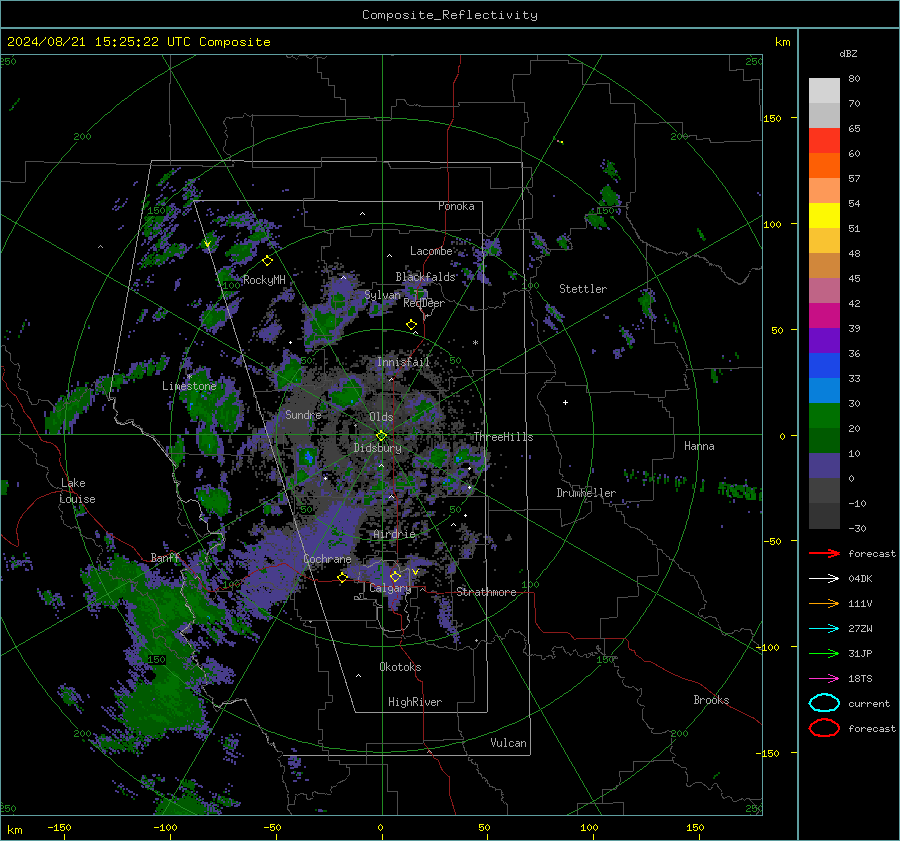This screenshot has width=900, height=841.
Task: Select the 33 dBZ blue color swatch
Action: (824, 390)
